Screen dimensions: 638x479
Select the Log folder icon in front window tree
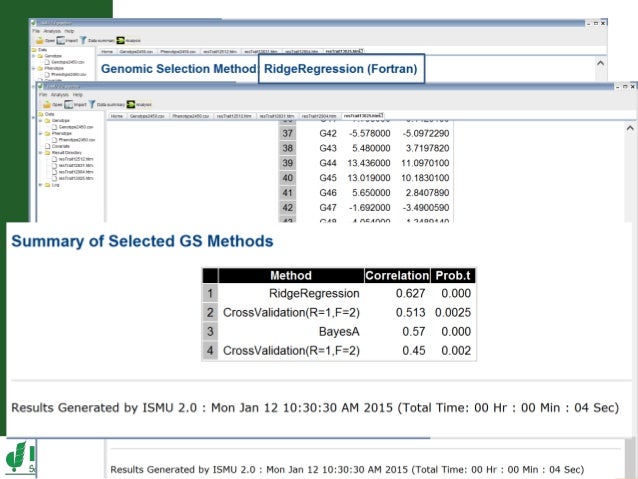click(x=48, y=185)
